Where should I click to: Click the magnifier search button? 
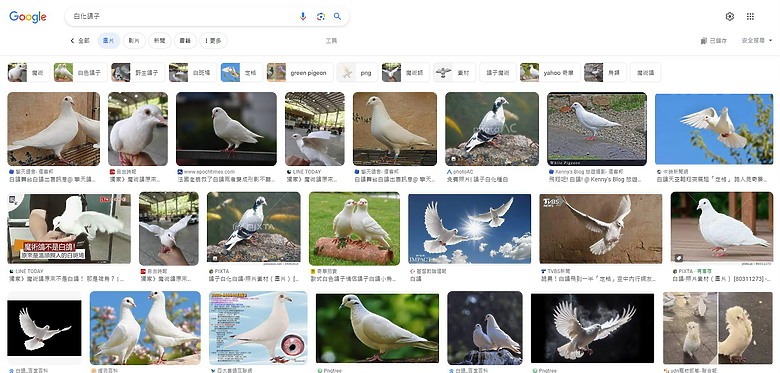tap(337, 16)
